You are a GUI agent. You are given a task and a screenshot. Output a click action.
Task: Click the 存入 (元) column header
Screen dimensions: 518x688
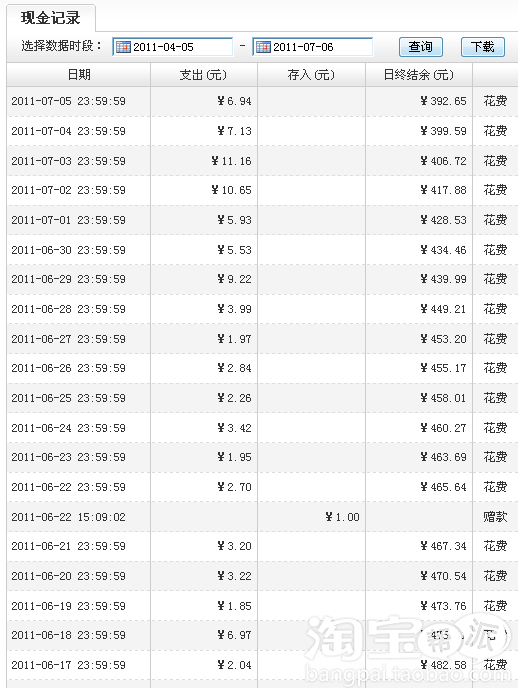click(x=311, y=75)
